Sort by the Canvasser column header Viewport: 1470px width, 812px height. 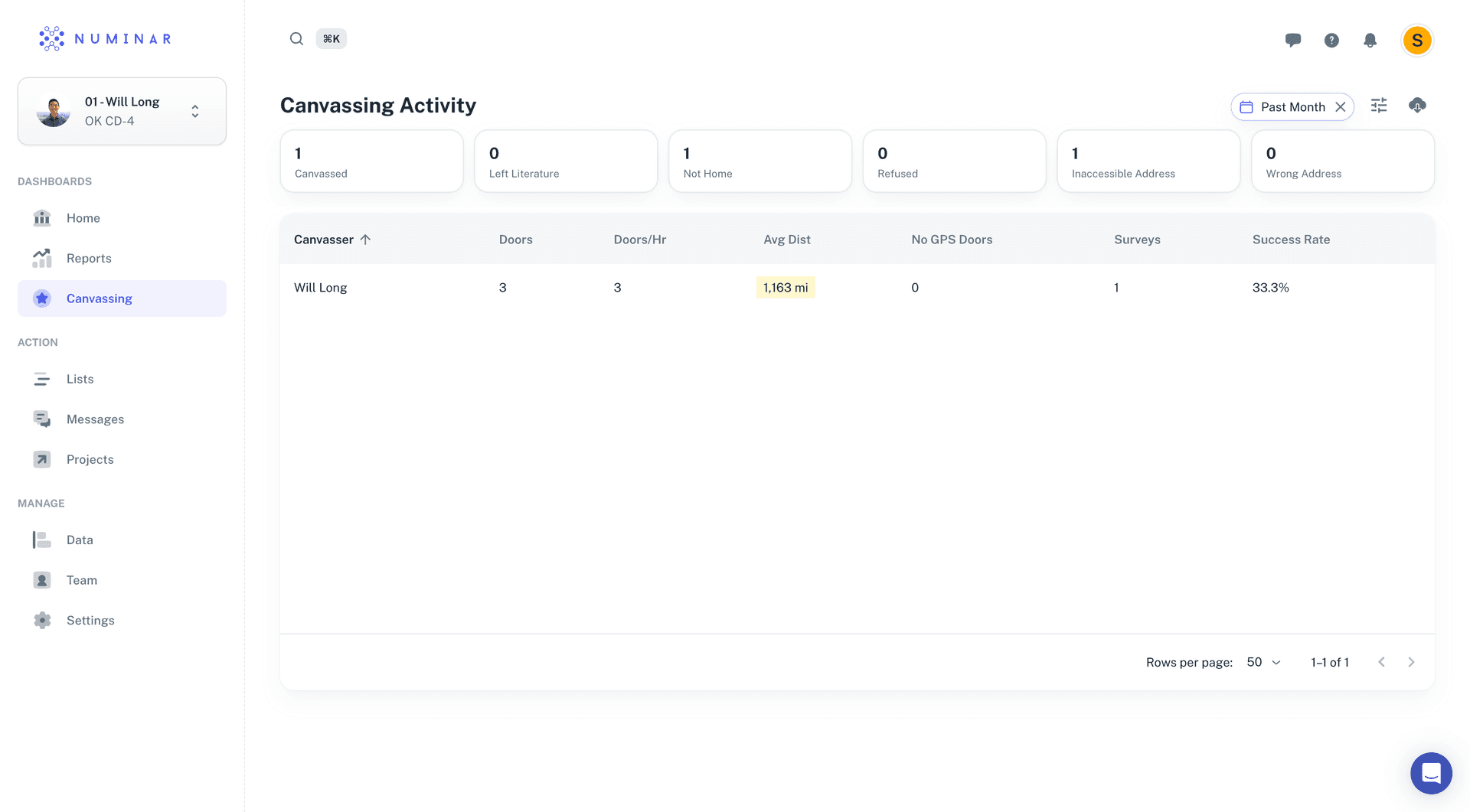click(x=324, y=240)
